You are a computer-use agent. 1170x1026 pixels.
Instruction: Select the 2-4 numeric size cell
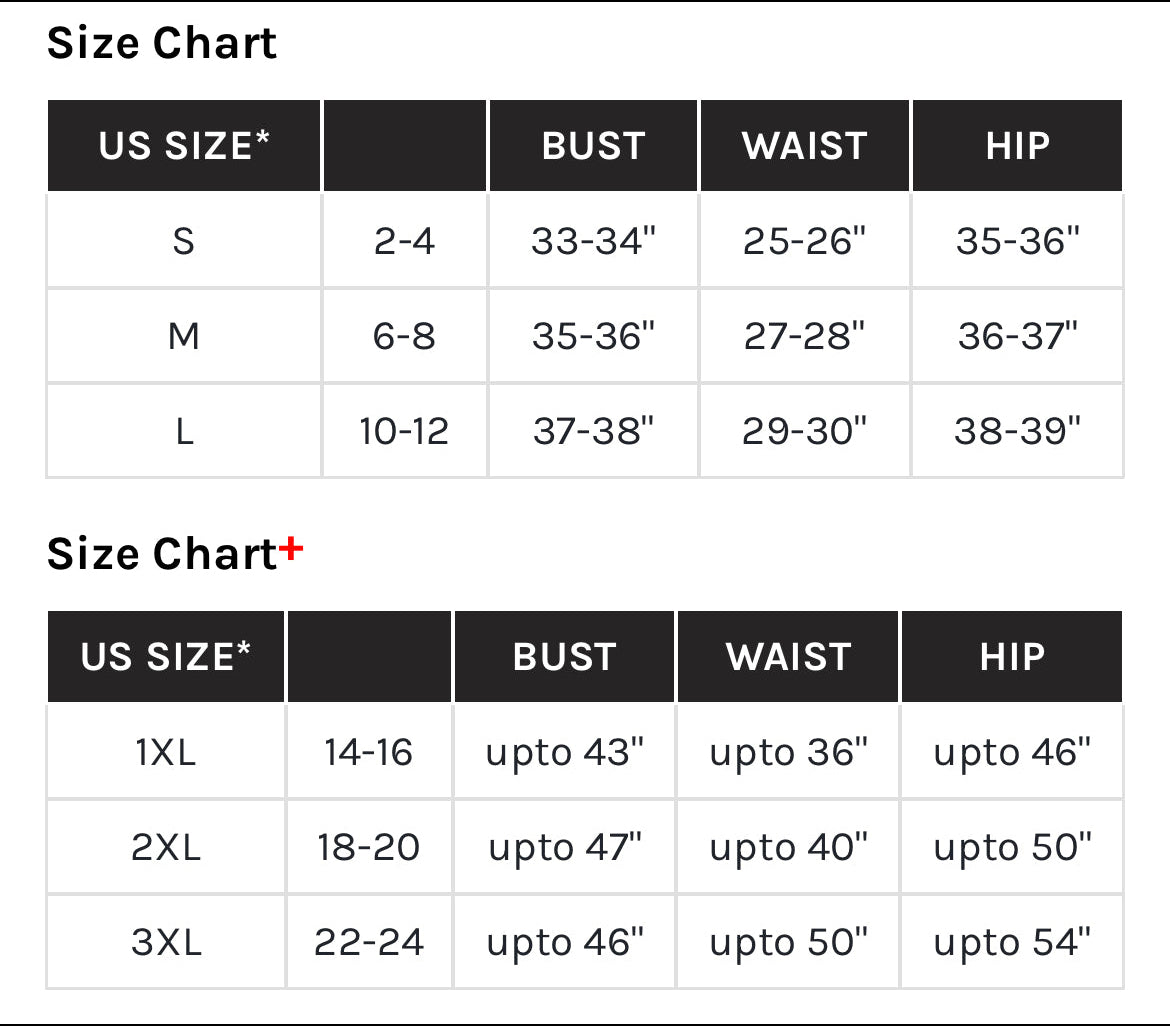pyautogui.click(x=404, y=241)
